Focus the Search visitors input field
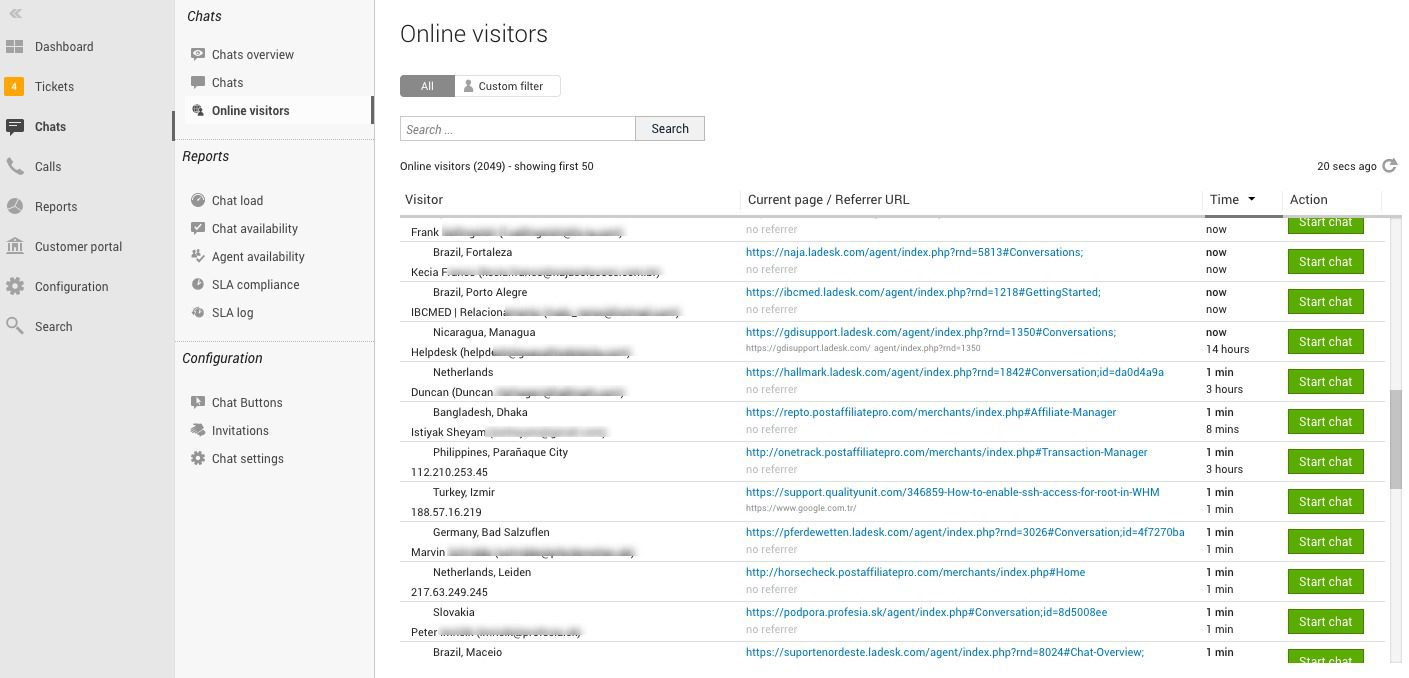This screenshot has width=1409, height=678. [518, 129]
